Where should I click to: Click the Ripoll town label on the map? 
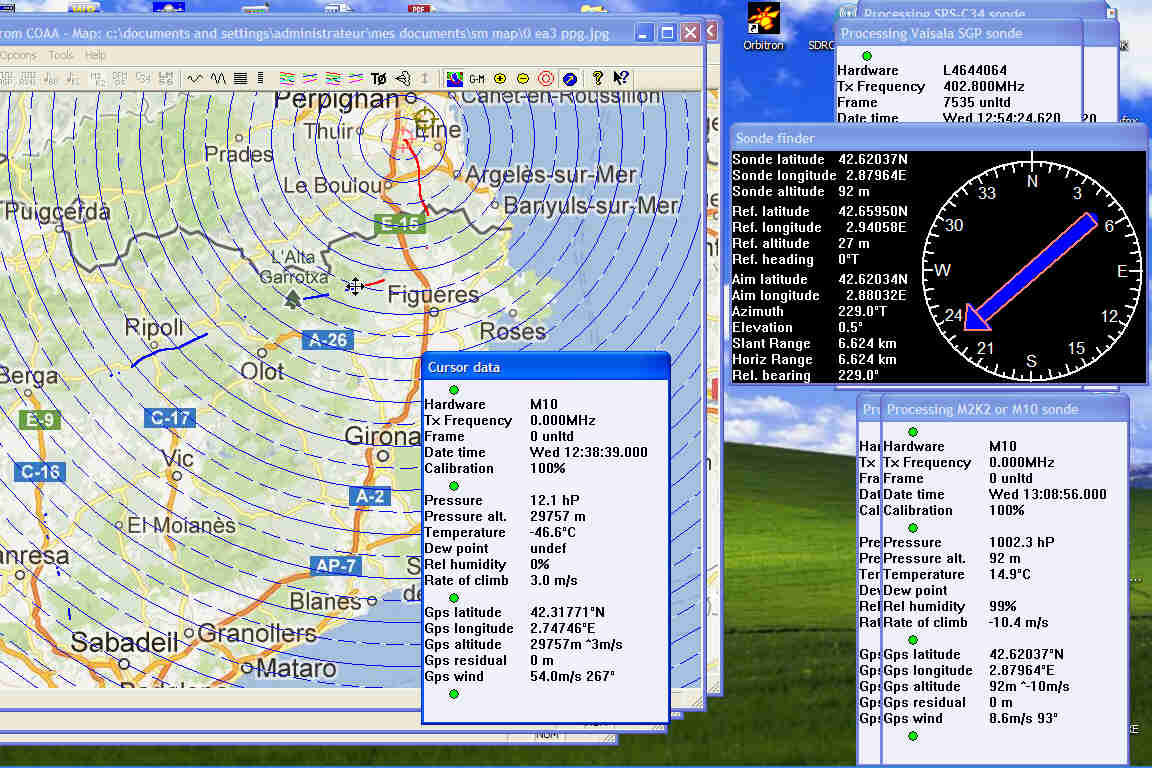click(x=154, y=327)
